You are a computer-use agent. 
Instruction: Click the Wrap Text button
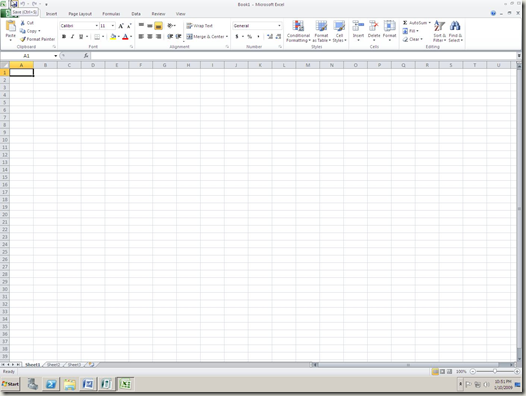point(200,26)
